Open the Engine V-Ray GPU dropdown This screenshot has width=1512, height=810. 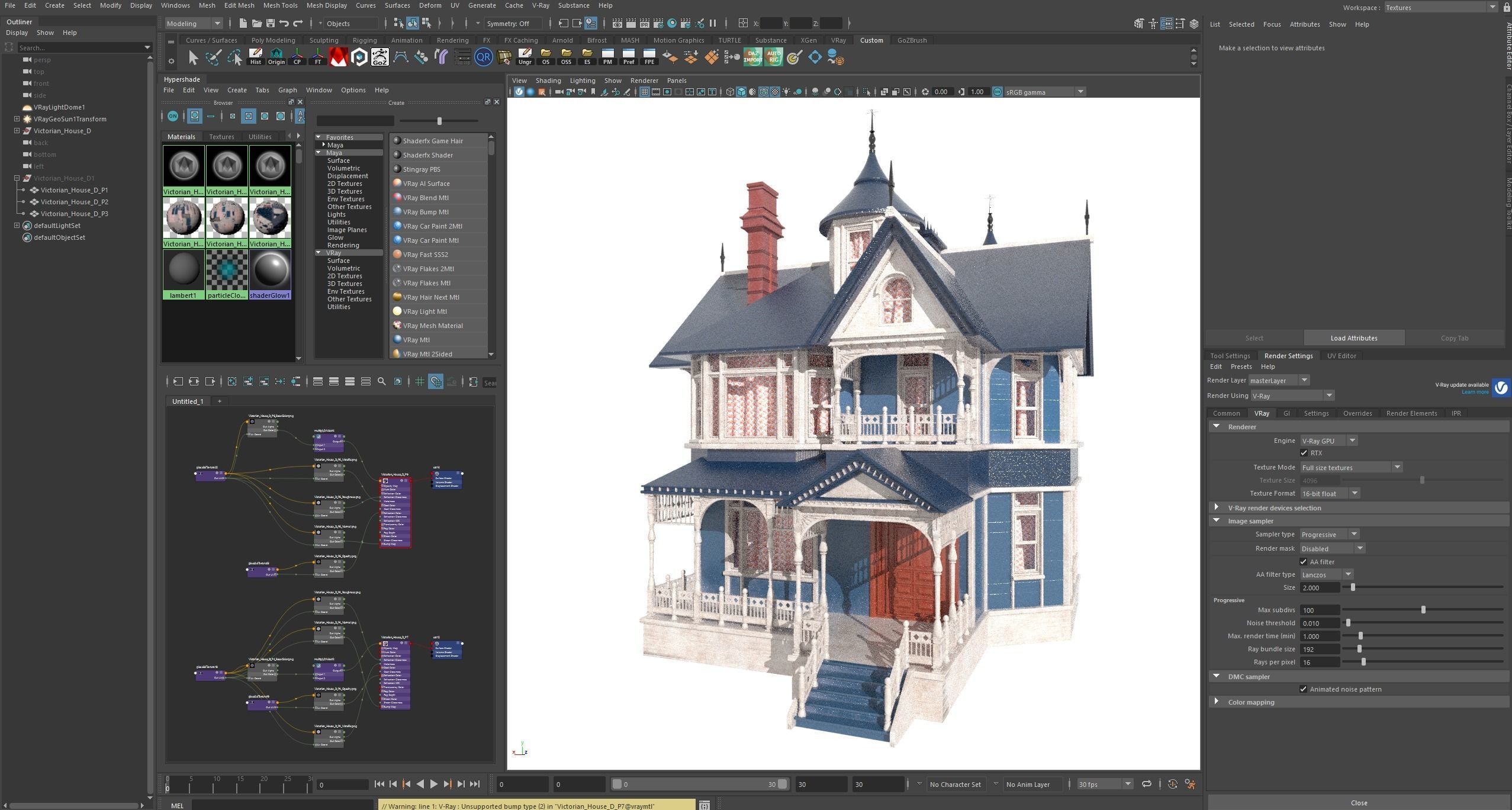coord(1328,441)
